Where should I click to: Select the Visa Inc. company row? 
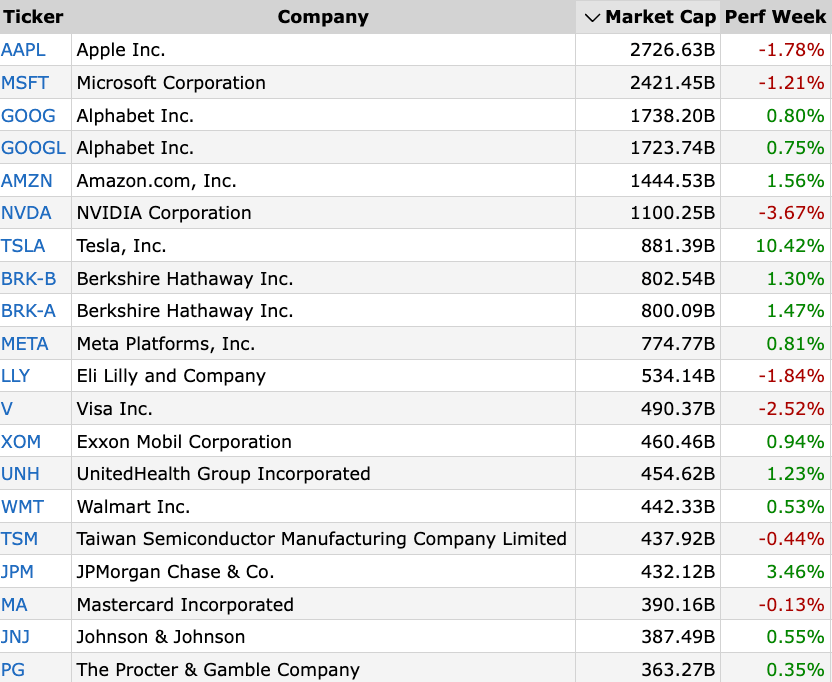[x=114, y=409]
